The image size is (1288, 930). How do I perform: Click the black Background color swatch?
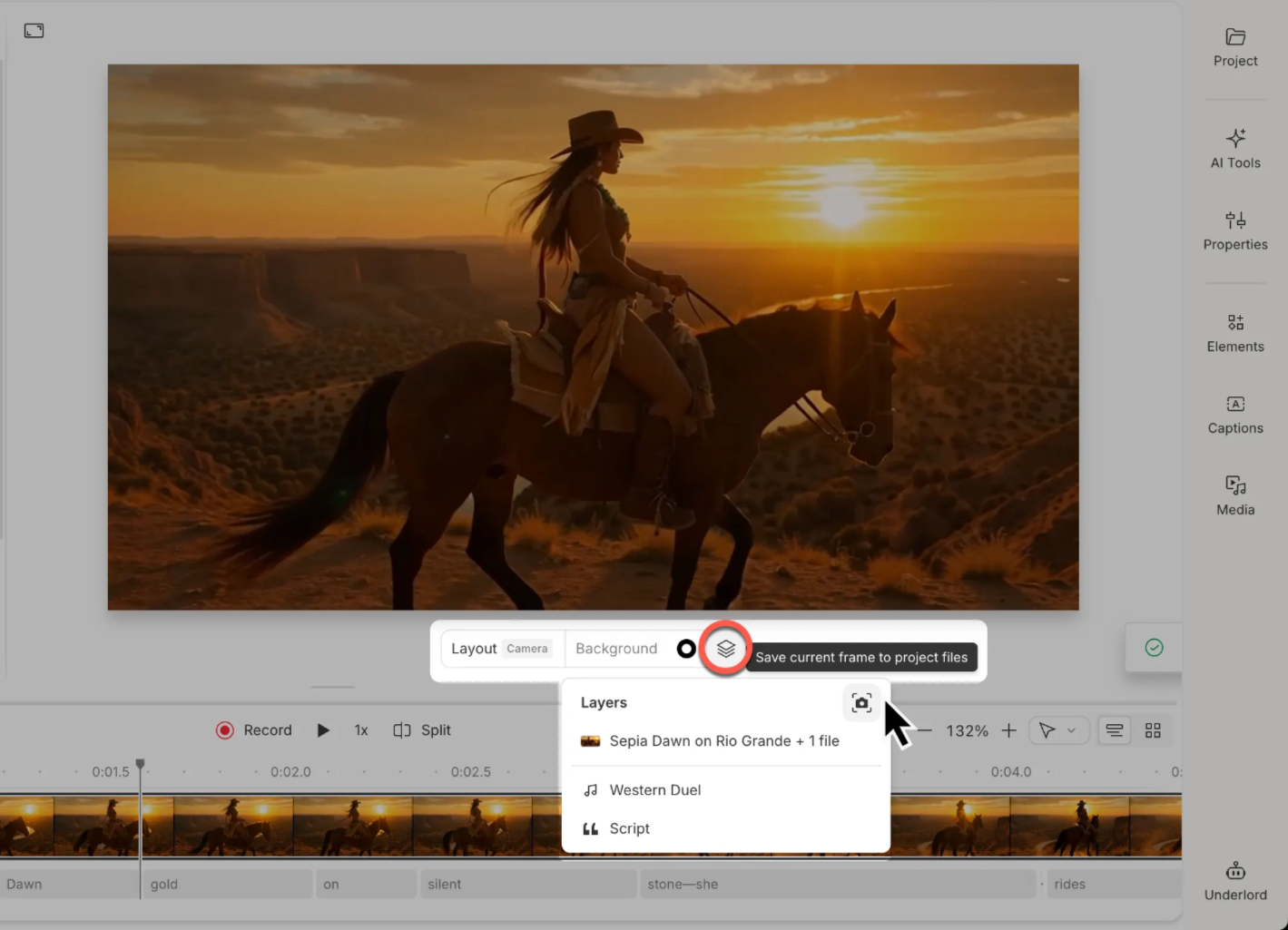pos(686,648)
